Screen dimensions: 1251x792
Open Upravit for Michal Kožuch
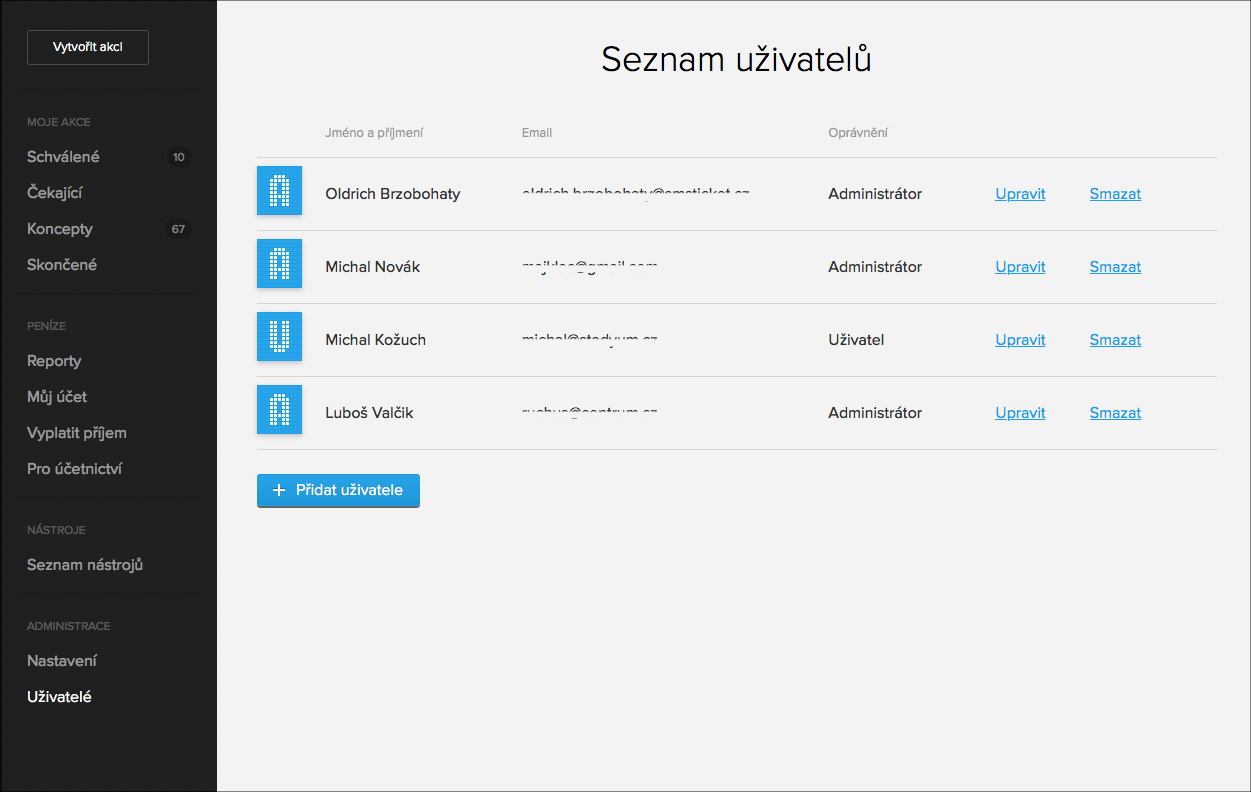point(1020,340)
